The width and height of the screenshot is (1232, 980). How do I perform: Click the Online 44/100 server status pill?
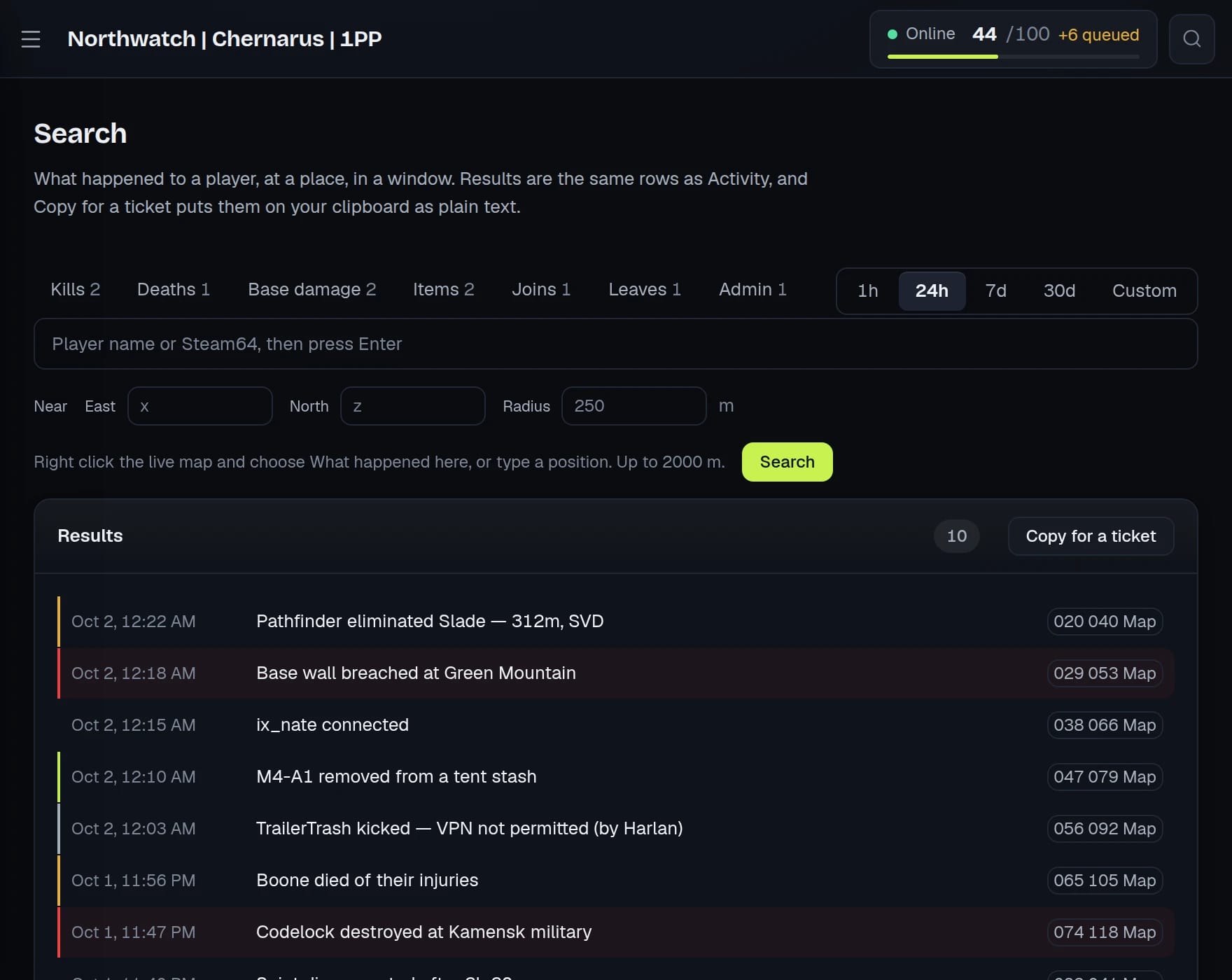click(1013, 39)
